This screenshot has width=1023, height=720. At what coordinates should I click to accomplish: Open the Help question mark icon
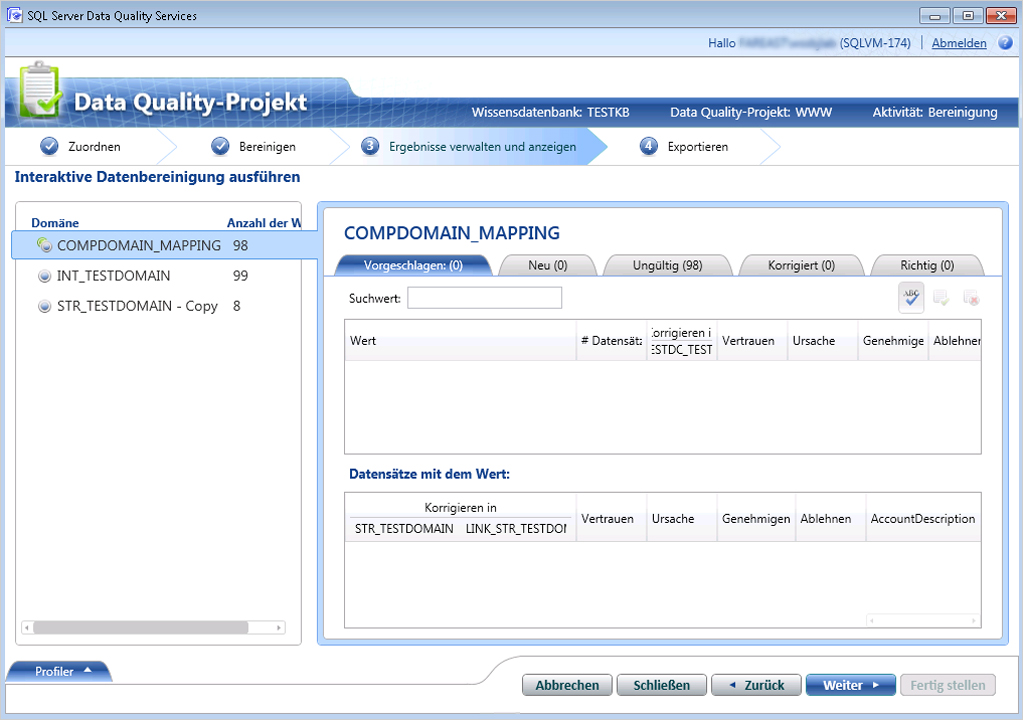coord(1005,43)
